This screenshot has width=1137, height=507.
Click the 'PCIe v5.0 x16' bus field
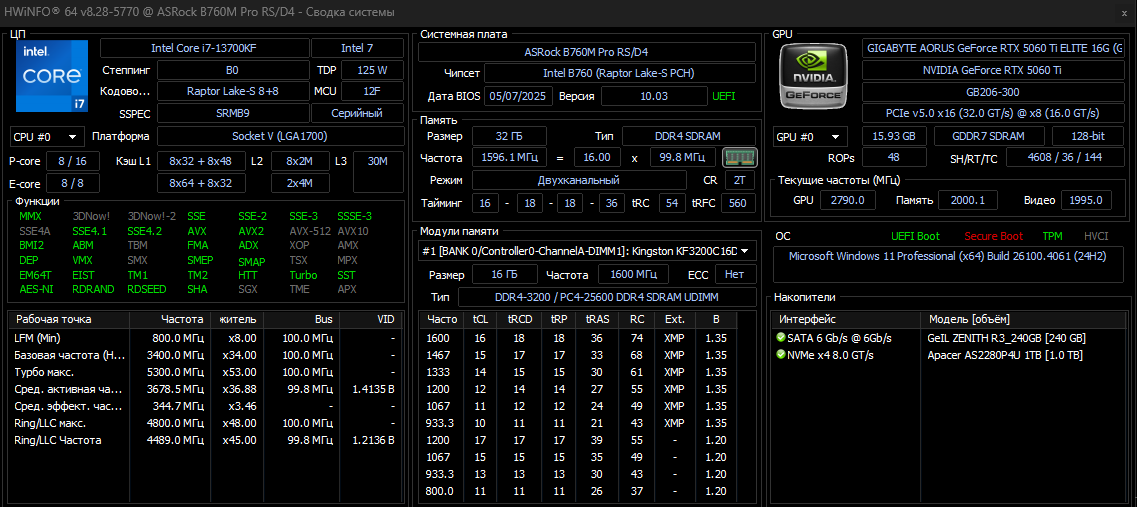[993, 113]
